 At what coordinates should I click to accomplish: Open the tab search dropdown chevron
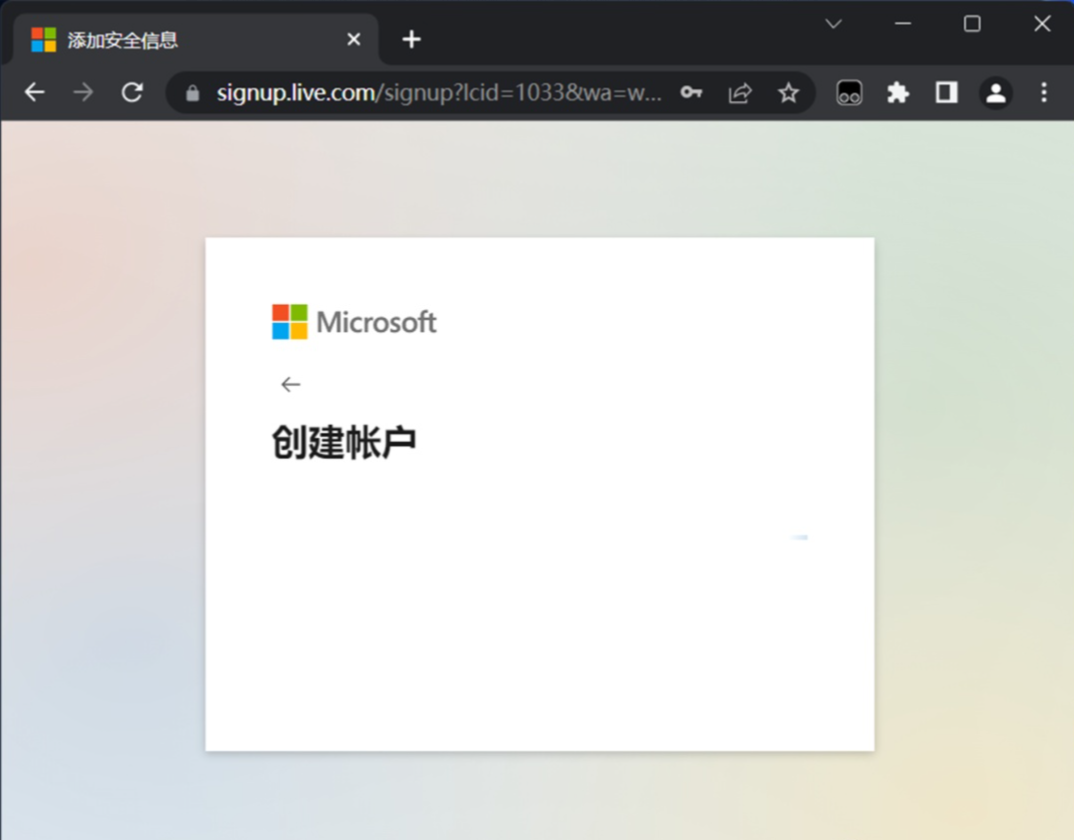tap(833, 24)
